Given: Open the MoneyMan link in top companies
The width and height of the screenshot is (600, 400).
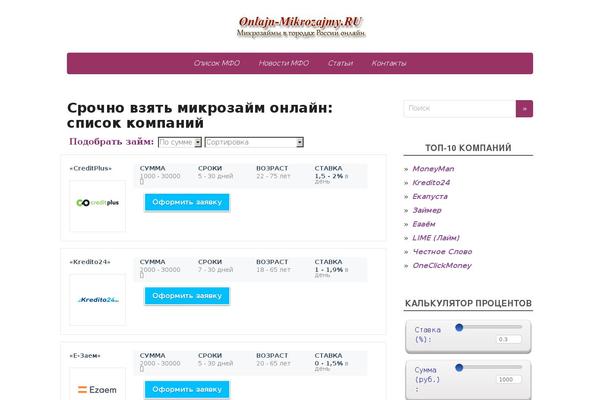Looking at the screenshot, I should tap(433, 169).
